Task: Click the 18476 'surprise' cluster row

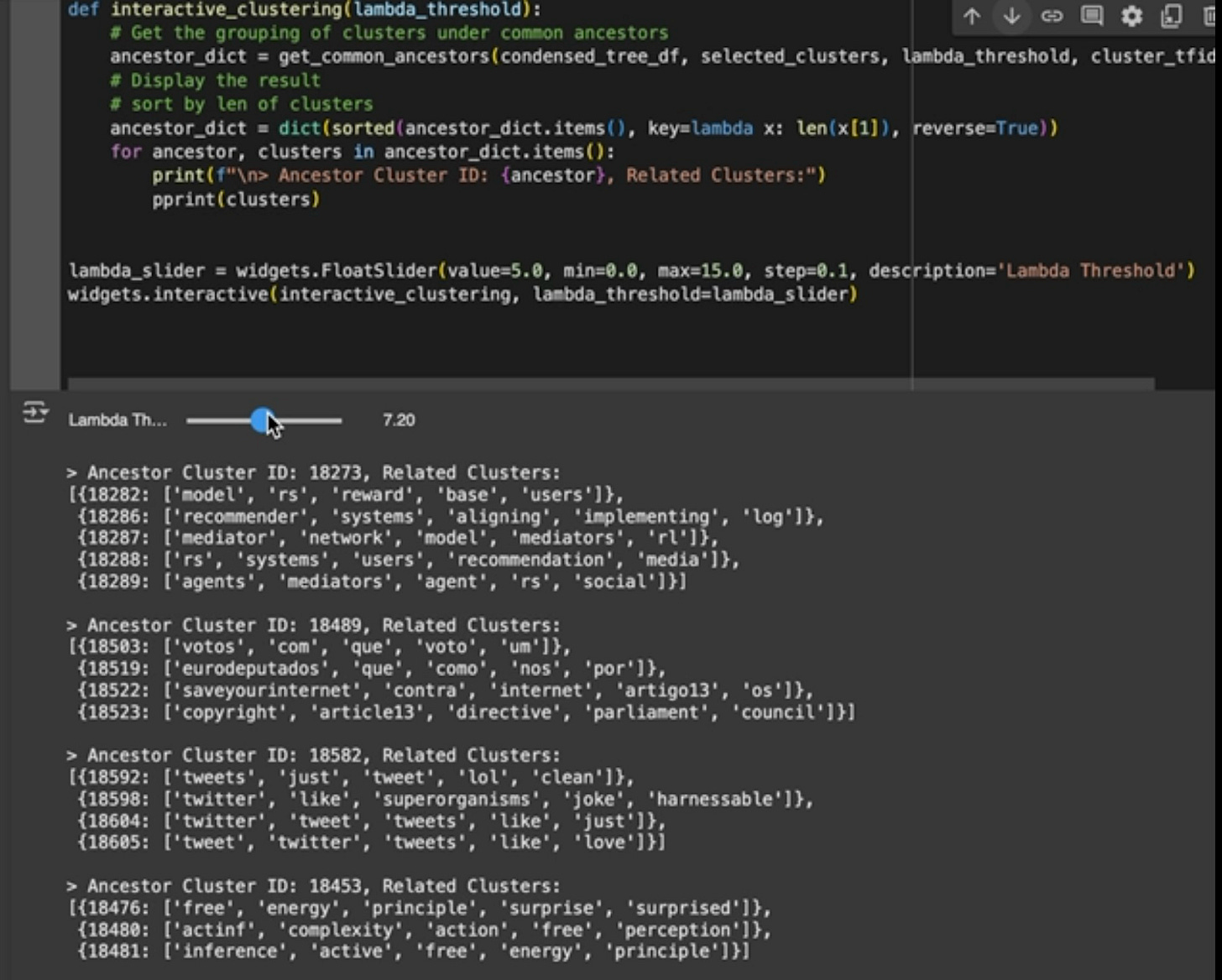Action: (x=420, y=908)
